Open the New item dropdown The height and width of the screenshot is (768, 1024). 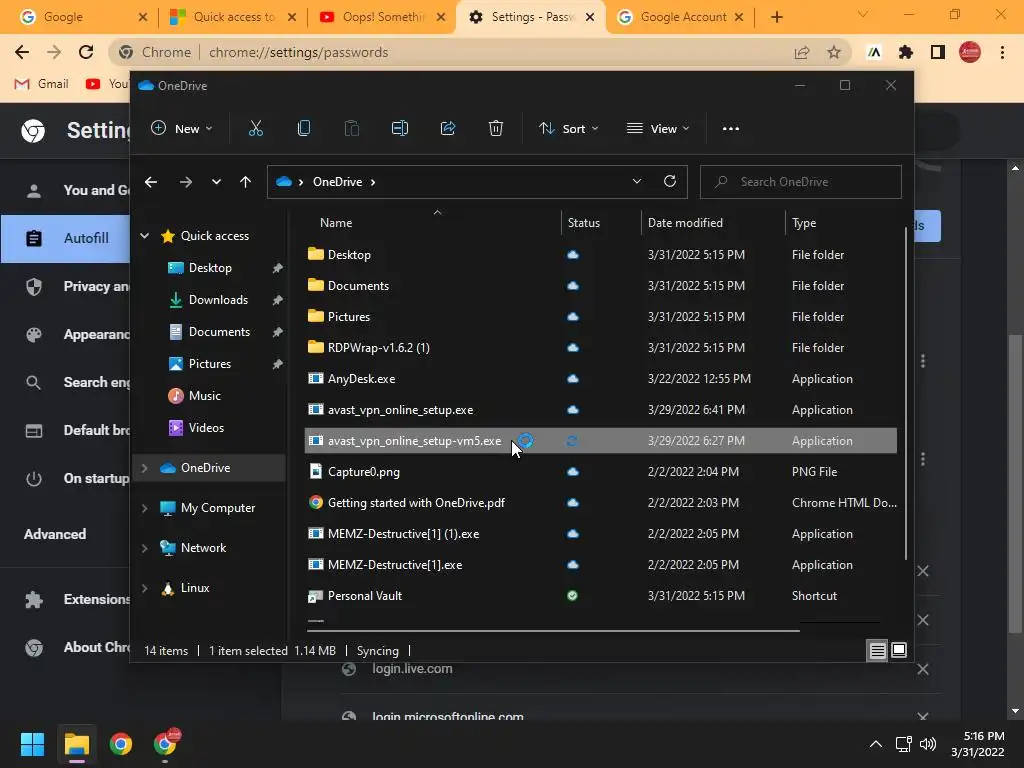coord(182,129)
